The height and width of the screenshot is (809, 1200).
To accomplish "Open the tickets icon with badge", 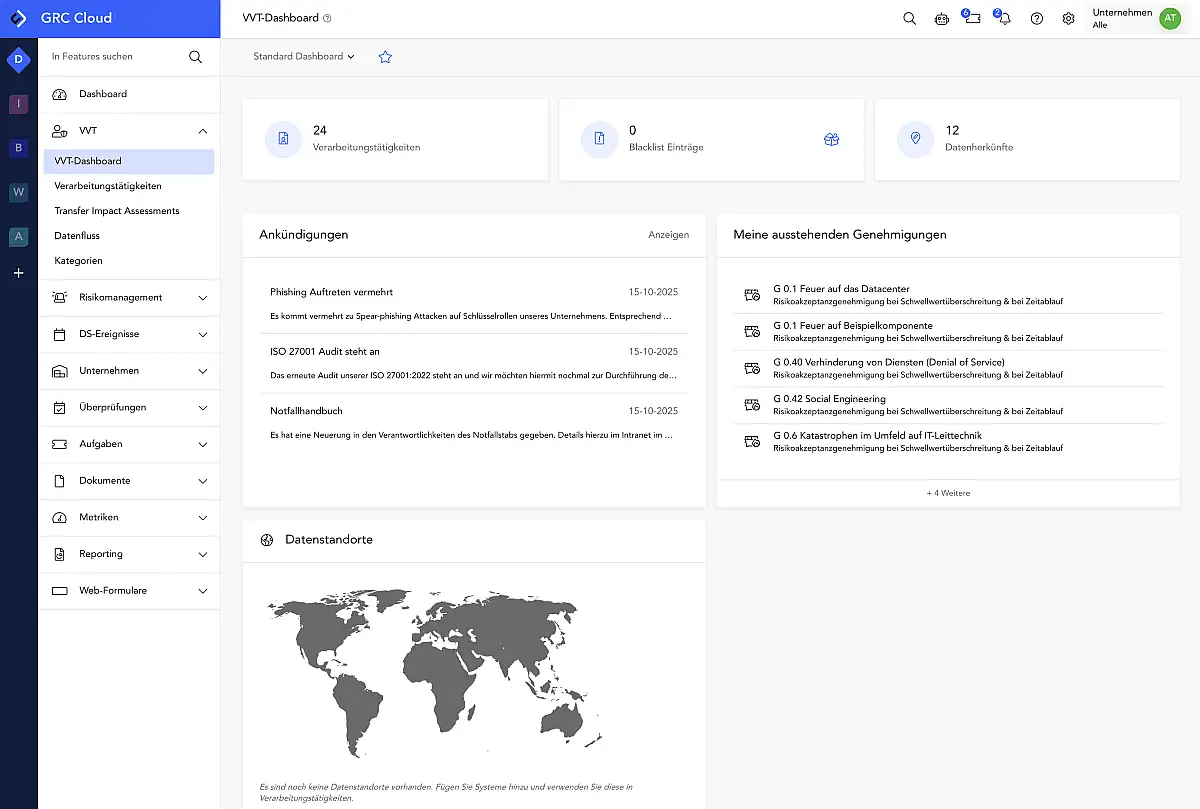I will pyautogui.click(x=972, y=19).
